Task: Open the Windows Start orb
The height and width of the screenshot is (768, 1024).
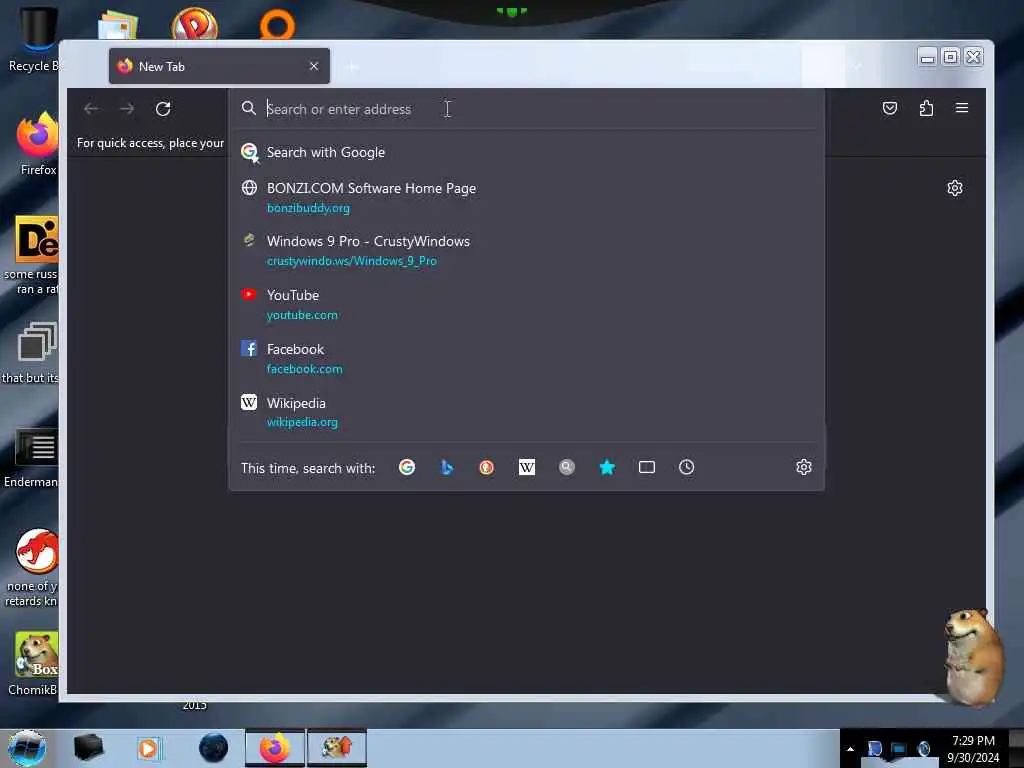Action: click(27, 748)
